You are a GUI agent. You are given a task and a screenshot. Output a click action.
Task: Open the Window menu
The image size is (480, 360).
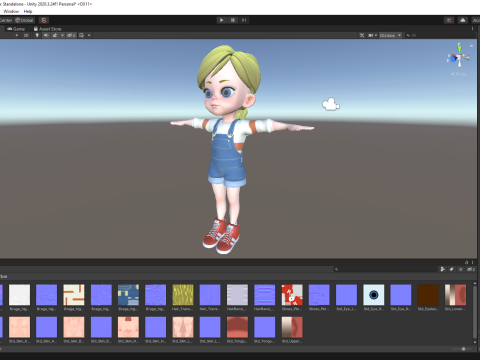click(11, 11)
